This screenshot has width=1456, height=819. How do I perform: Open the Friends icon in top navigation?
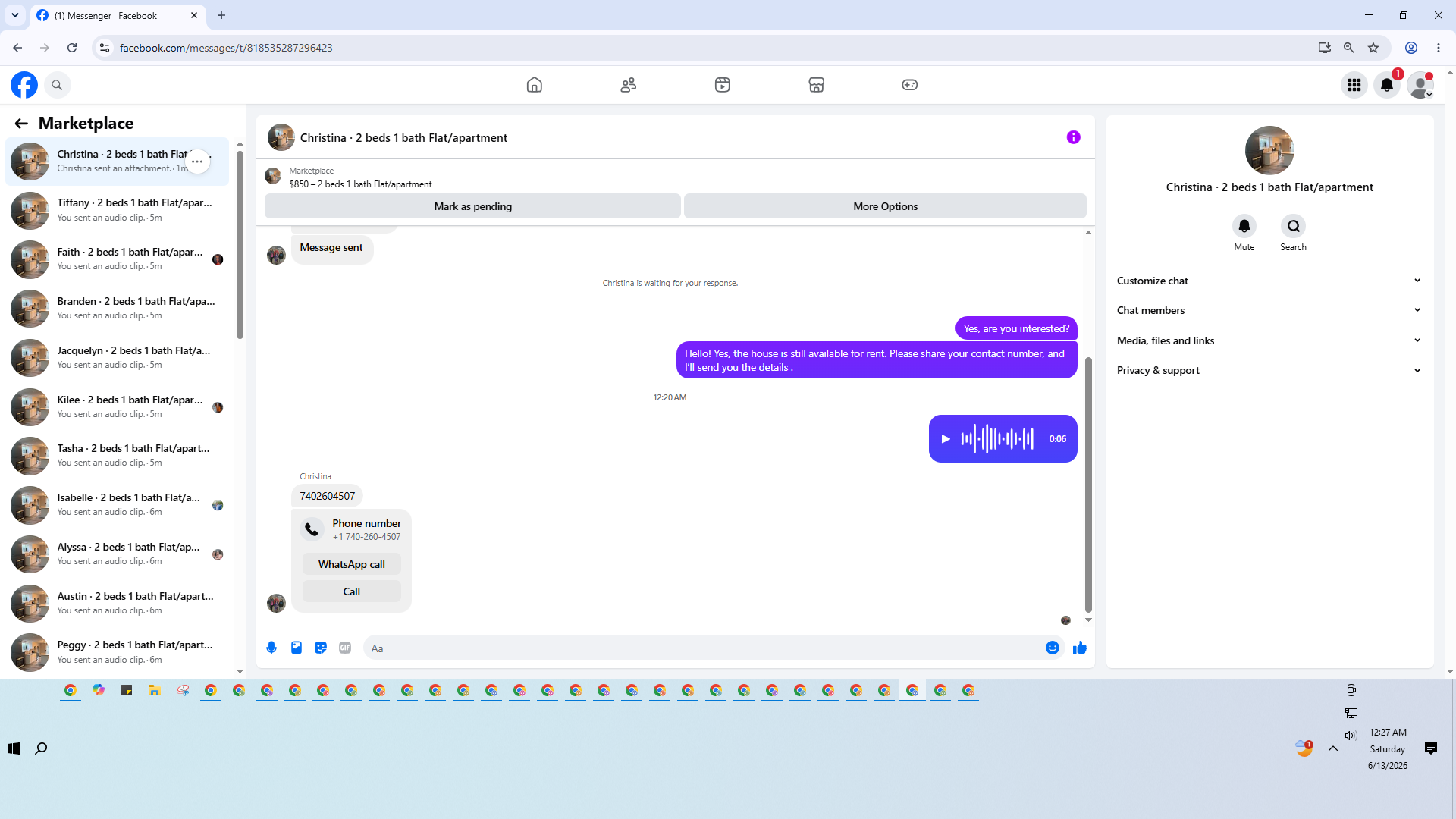pyautogui.click(x=629, y=85)
